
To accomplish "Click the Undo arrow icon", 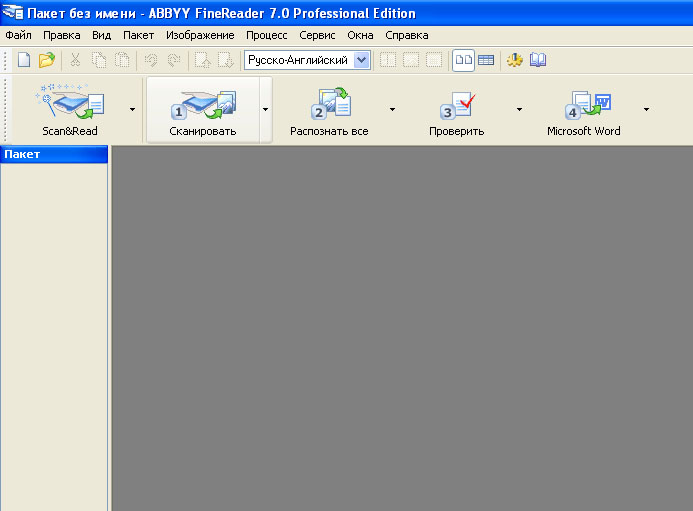I will 151,60.
